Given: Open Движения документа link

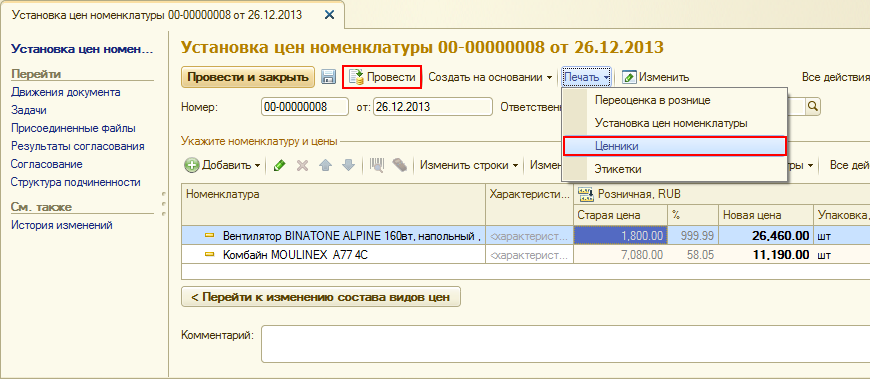Looking at the screenshot, I should 65,92.
